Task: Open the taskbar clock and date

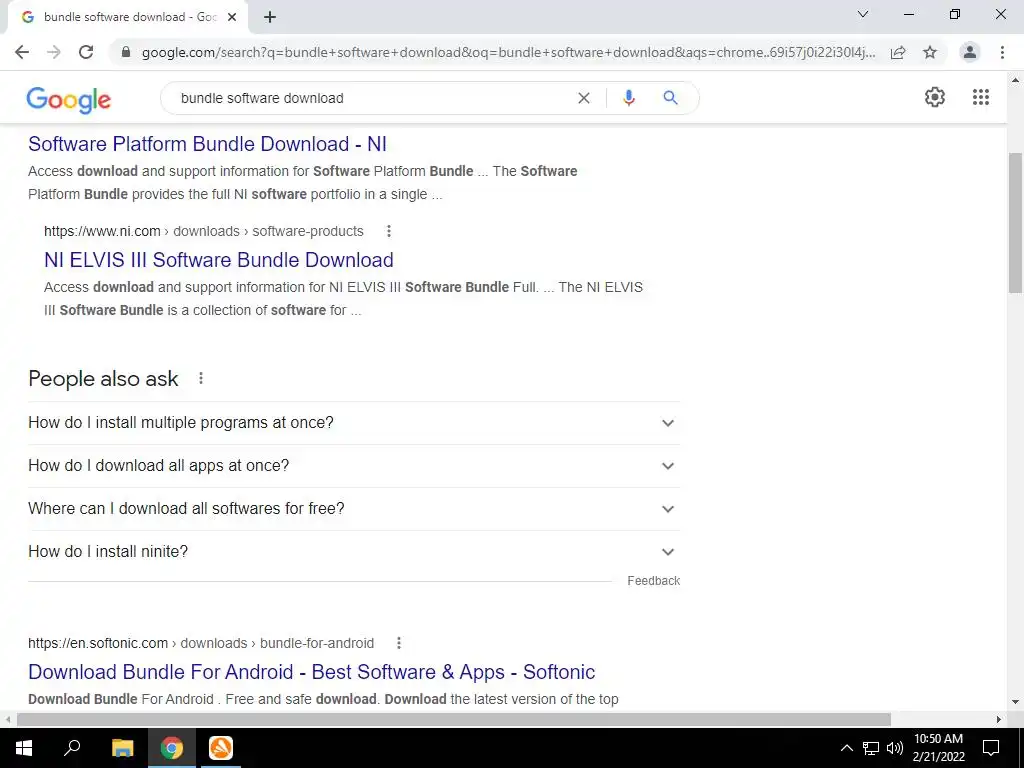Action: (x=938, y=748)
